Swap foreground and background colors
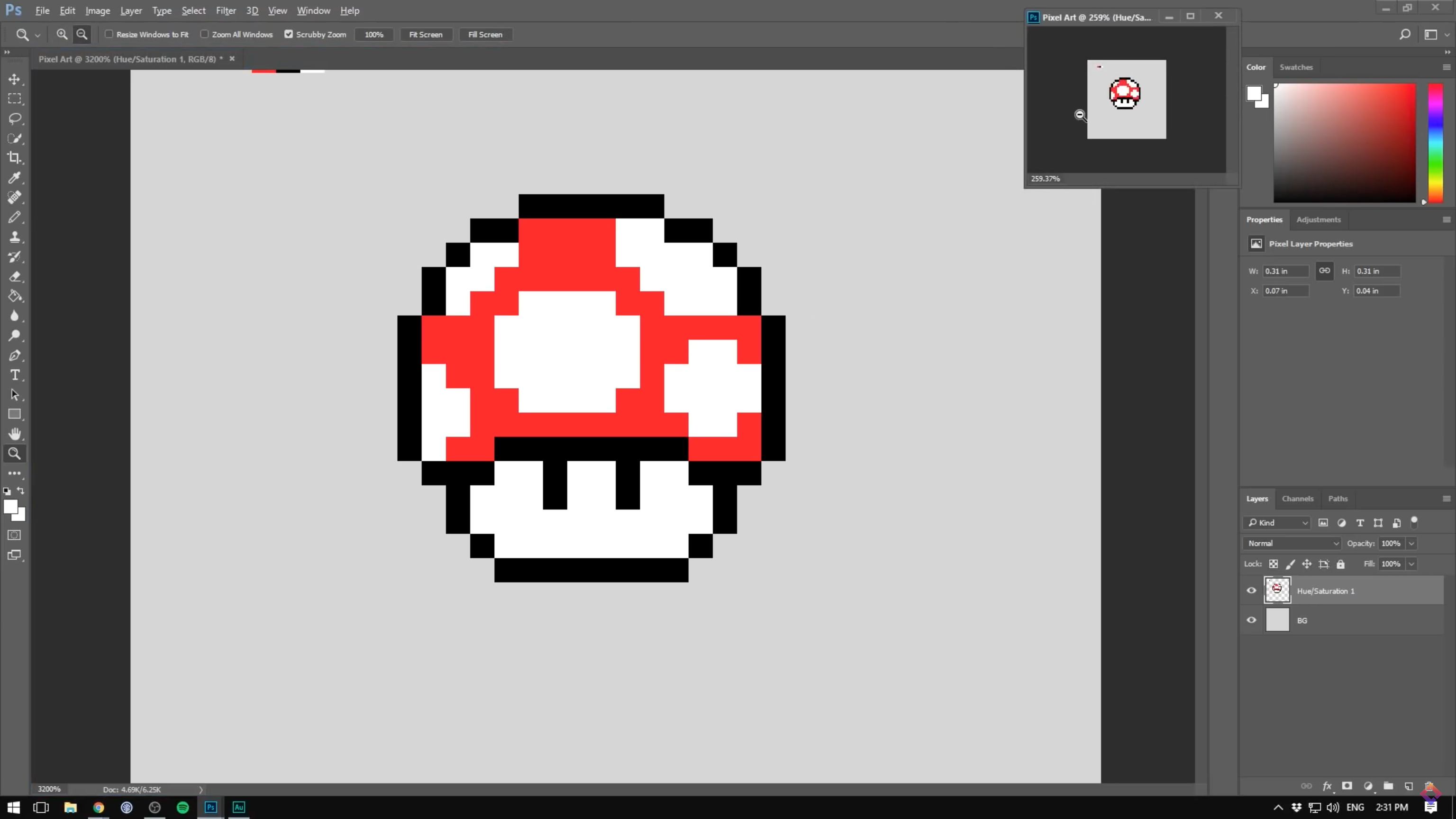Viewport: 1456px width, 819px height. [x=21, y=491]
